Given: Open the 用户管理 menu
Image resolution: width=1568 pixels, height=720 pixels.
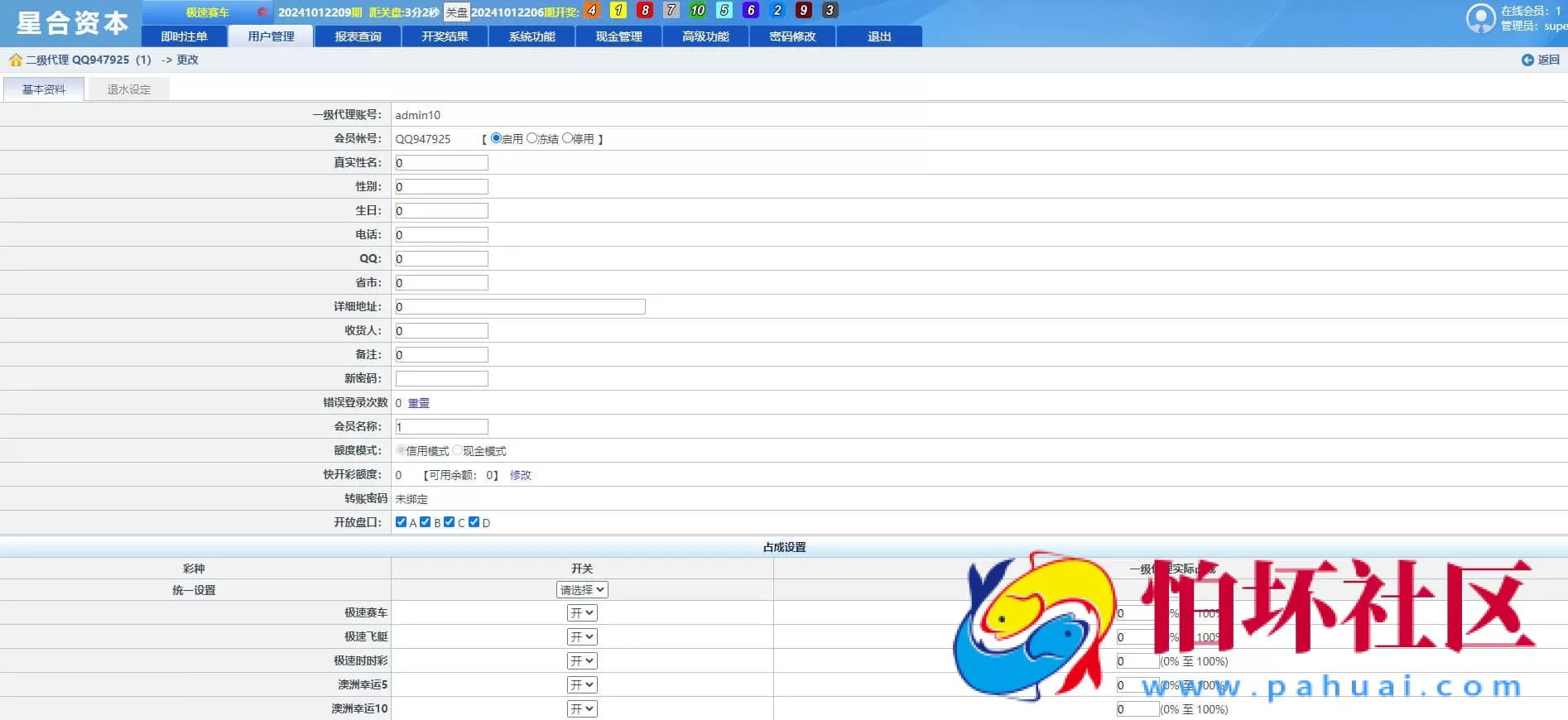Looking at the screenshot, I should 272,36.
